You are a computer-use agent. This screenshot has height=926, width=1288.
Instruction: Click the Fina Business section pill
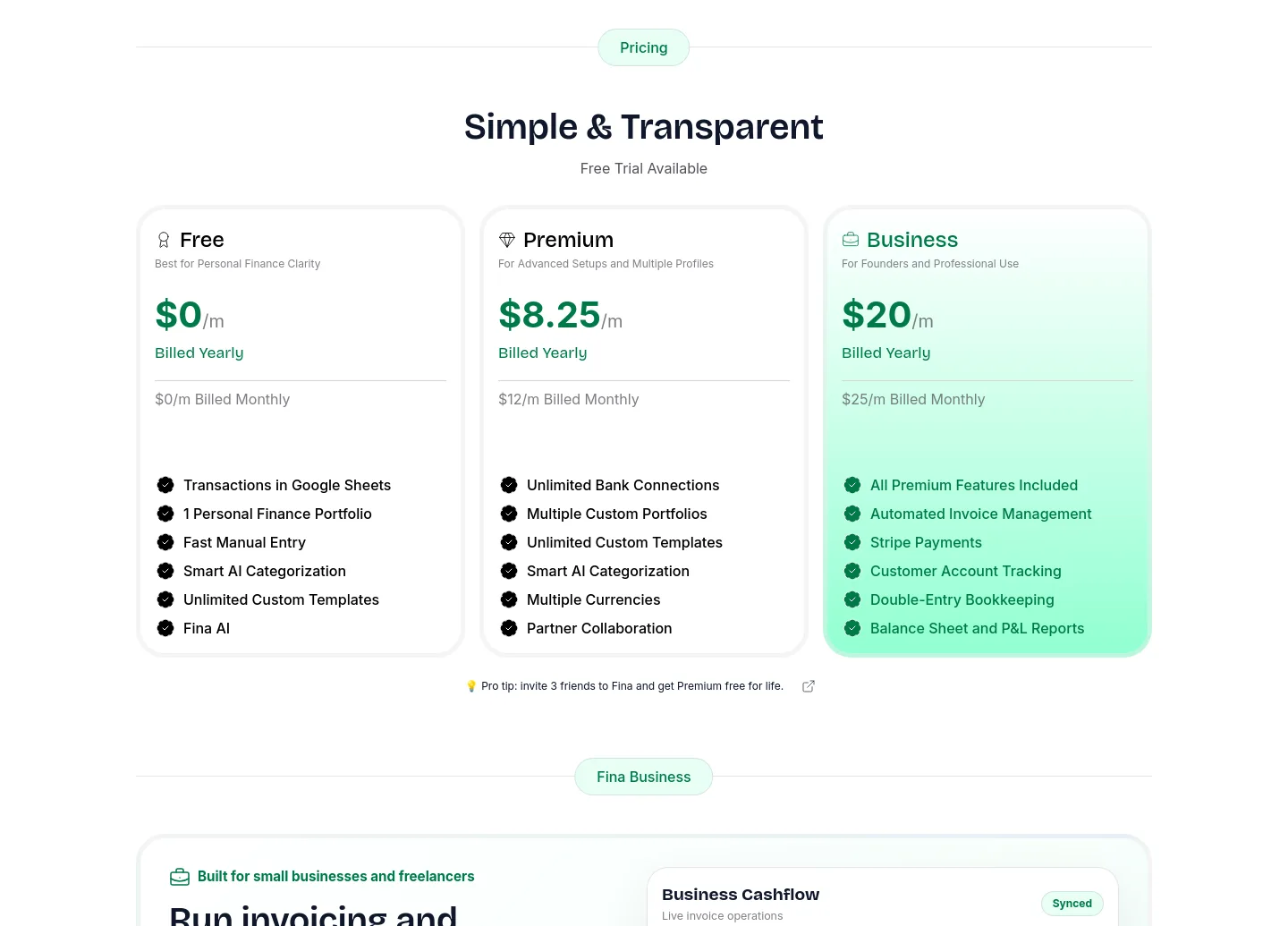(x=644, y=777)
